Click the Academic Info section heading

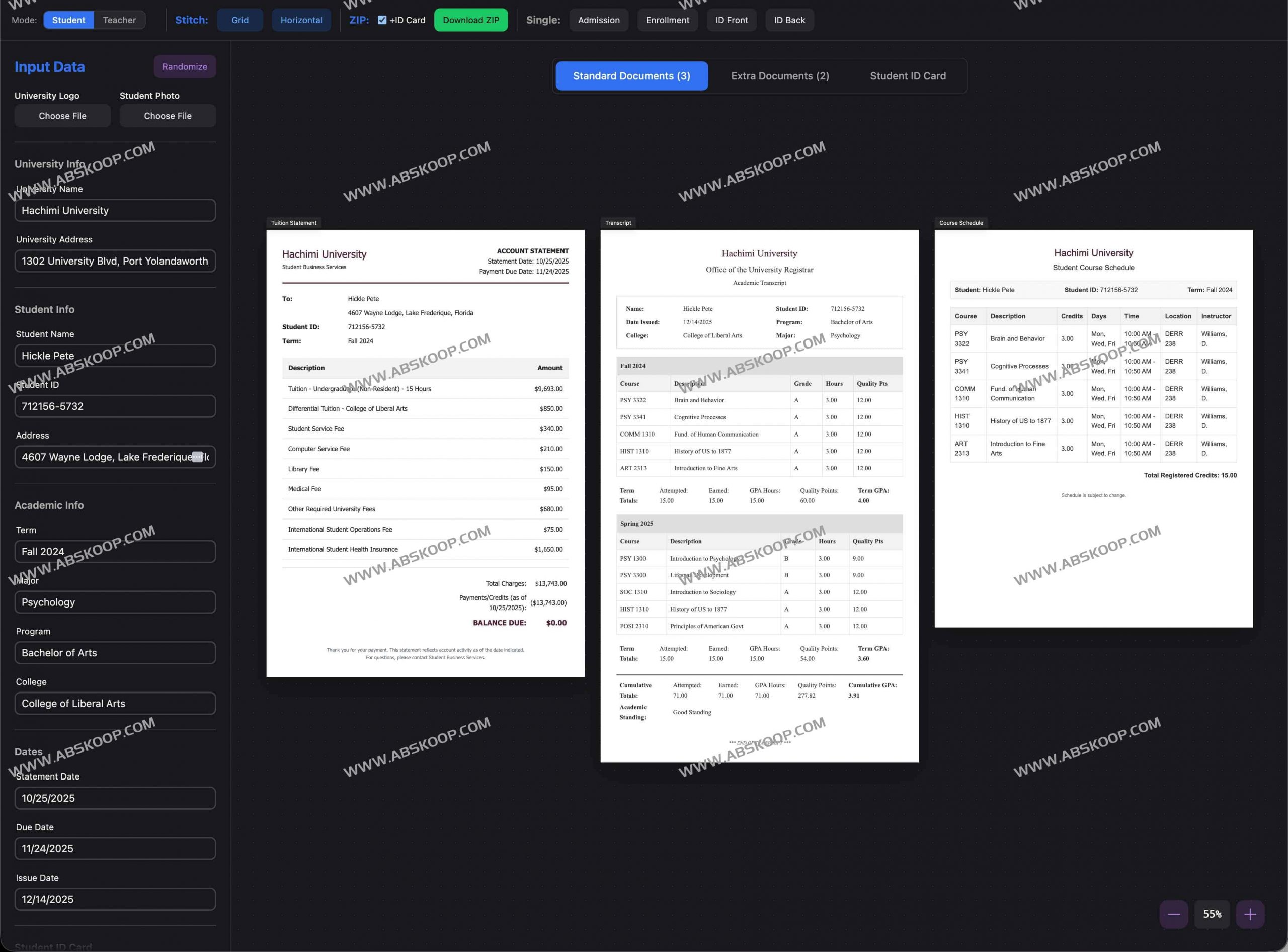(49, 505)
